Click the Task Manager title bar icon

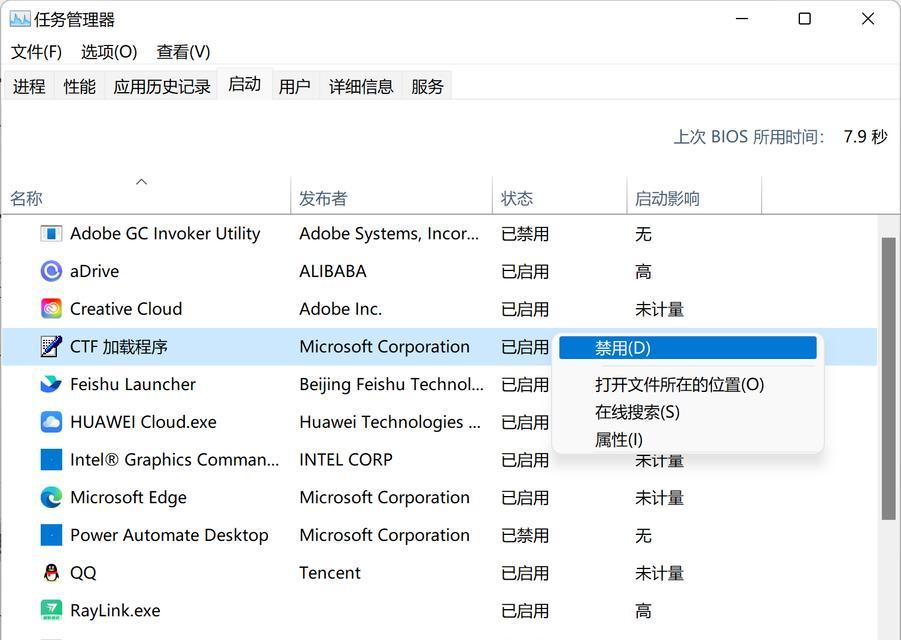click(20, 20)
